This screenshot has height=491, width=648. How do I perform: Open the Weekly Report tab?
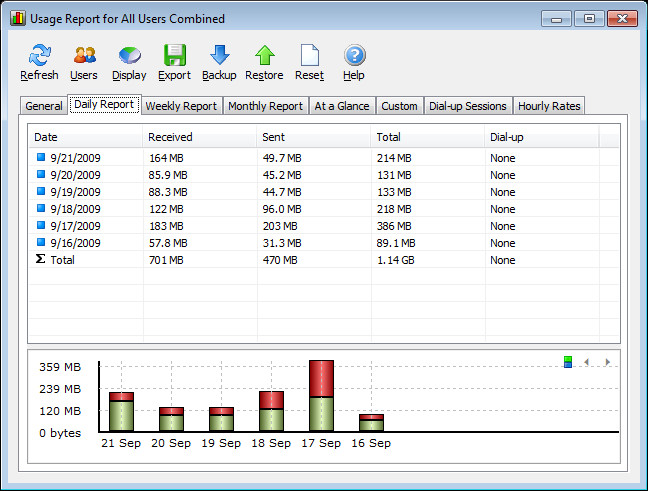click(x=181, y=106)
